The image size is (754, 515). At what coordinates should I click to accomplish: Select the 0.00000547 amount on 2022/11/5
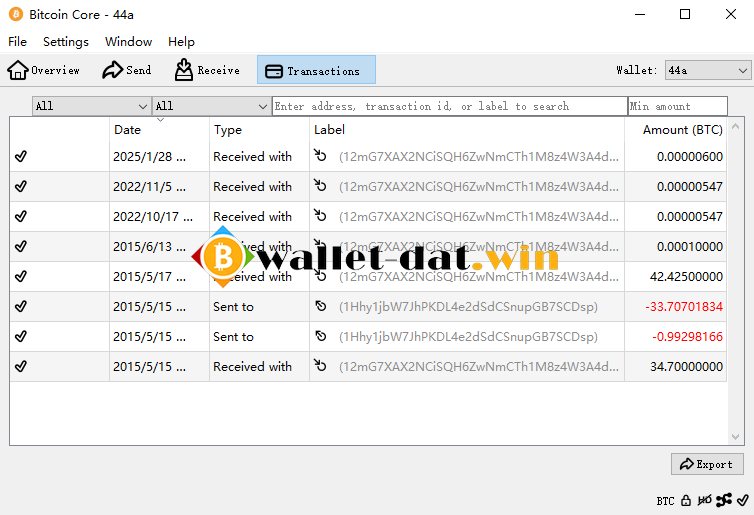coord(676,186)
